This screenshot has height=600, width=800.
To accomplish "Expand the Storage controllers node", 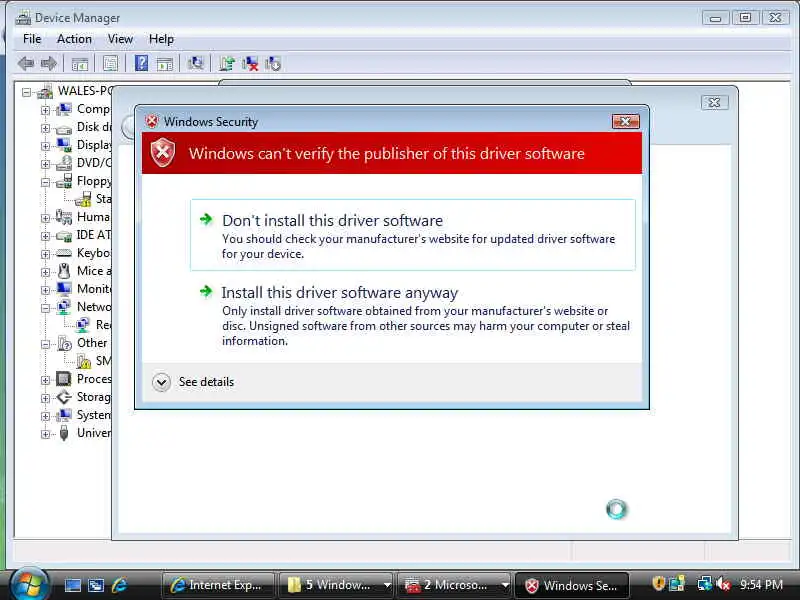I will [45, 398].
